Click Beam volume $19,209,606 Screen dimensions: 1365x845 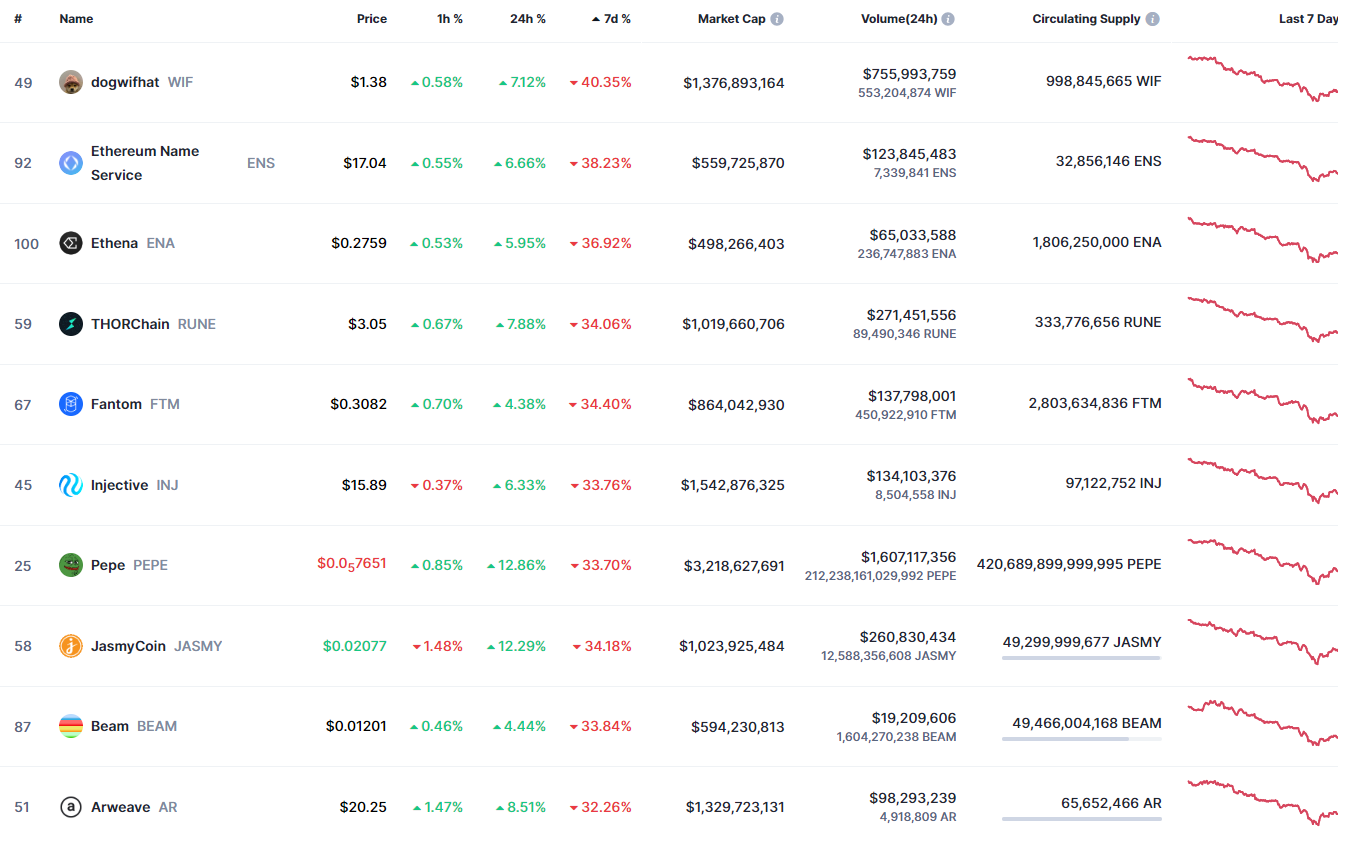pyautogui.click(x=914, y=718)
